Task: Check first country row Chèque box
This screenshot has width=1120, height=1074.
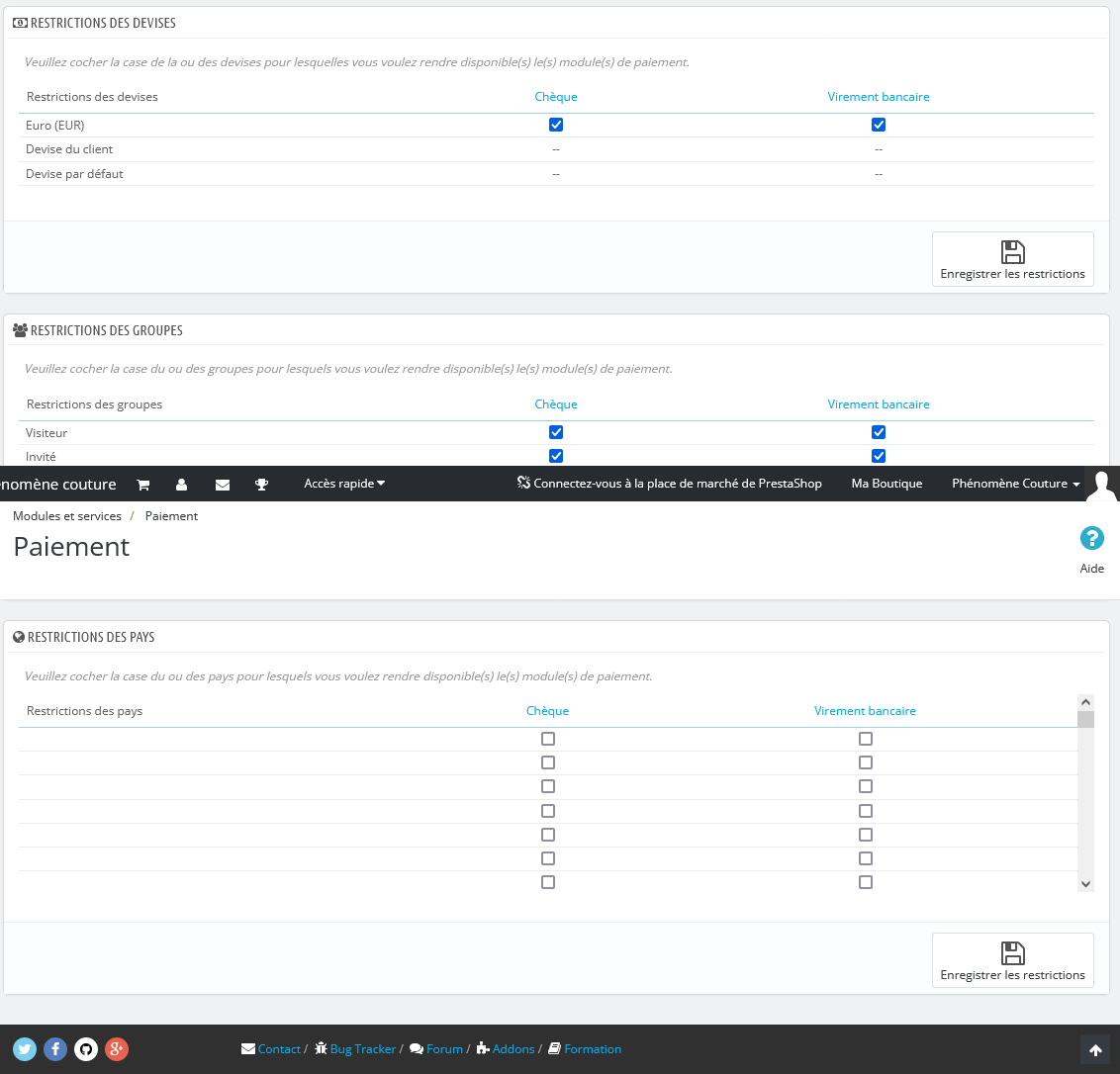Action: click(548, 739)
